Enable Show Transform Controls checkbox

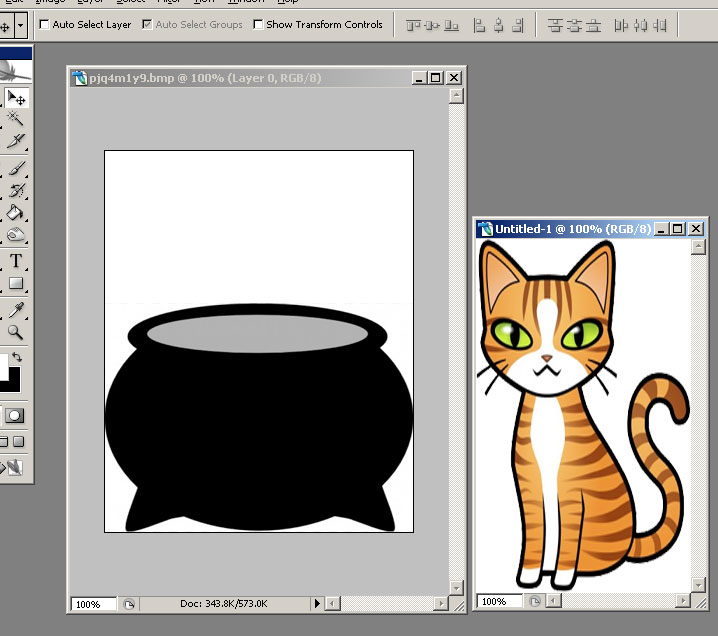258,24
